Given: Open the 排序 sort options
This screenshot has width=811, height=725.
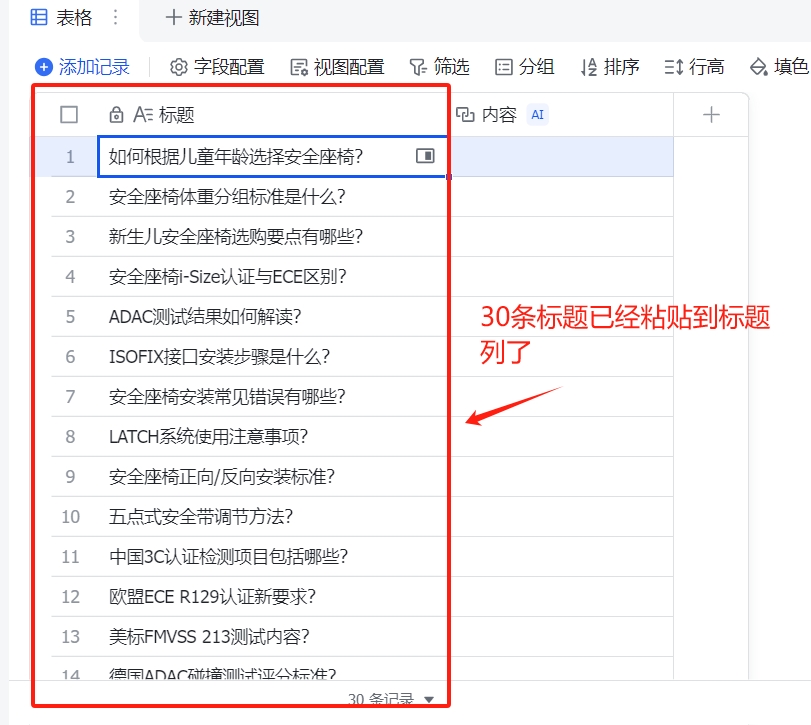Looking at the screenshot, I should (x=610, y=67).
